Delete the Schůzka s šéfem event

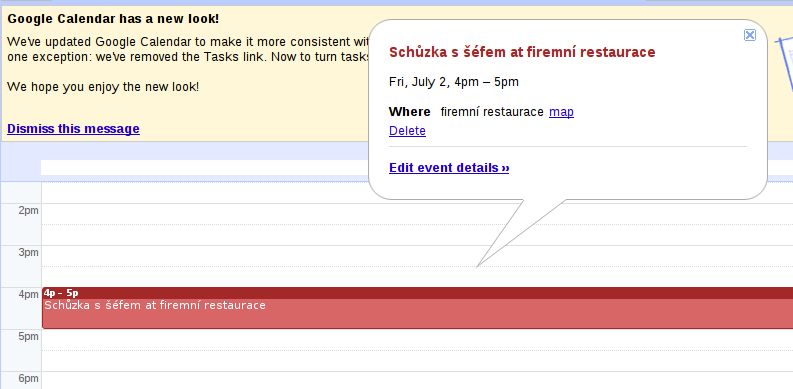click(407, 131)
